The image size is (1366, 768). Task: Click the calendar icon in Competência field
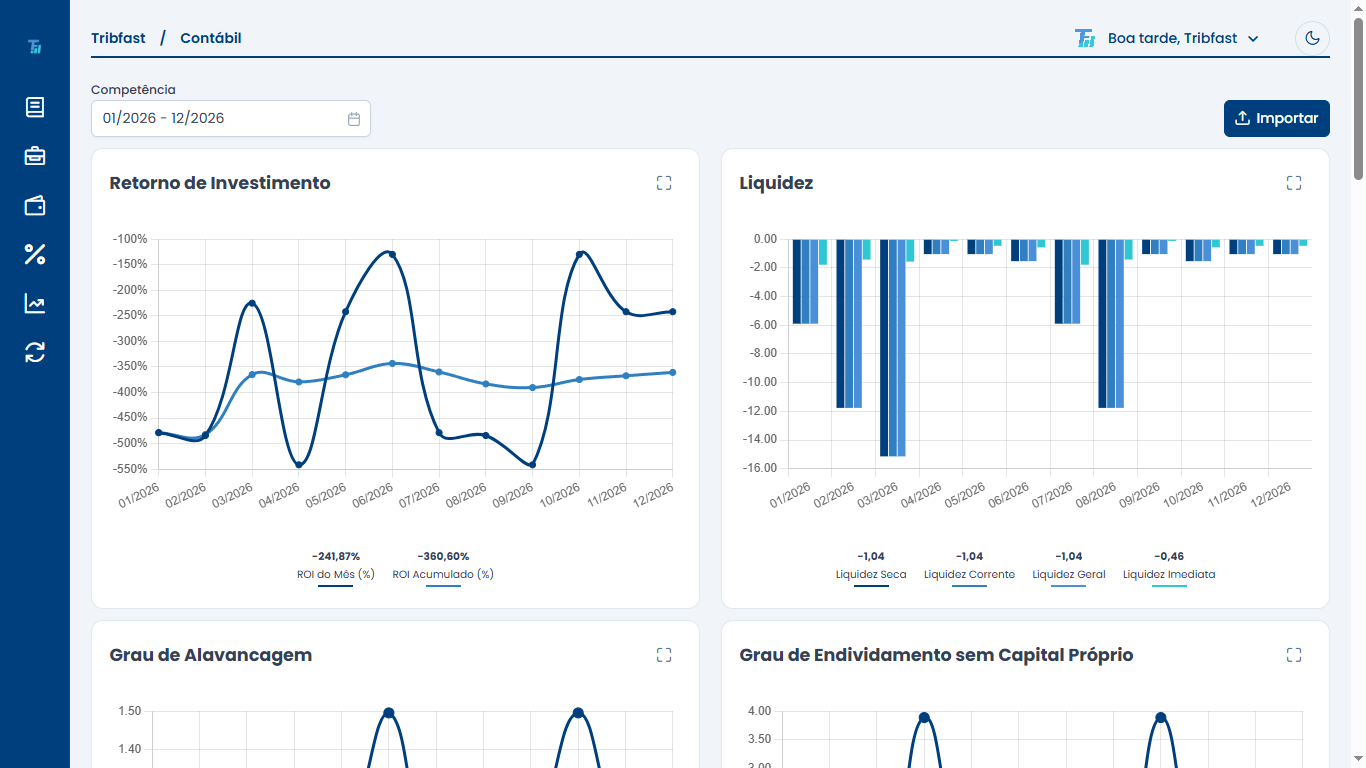(354, 118)
